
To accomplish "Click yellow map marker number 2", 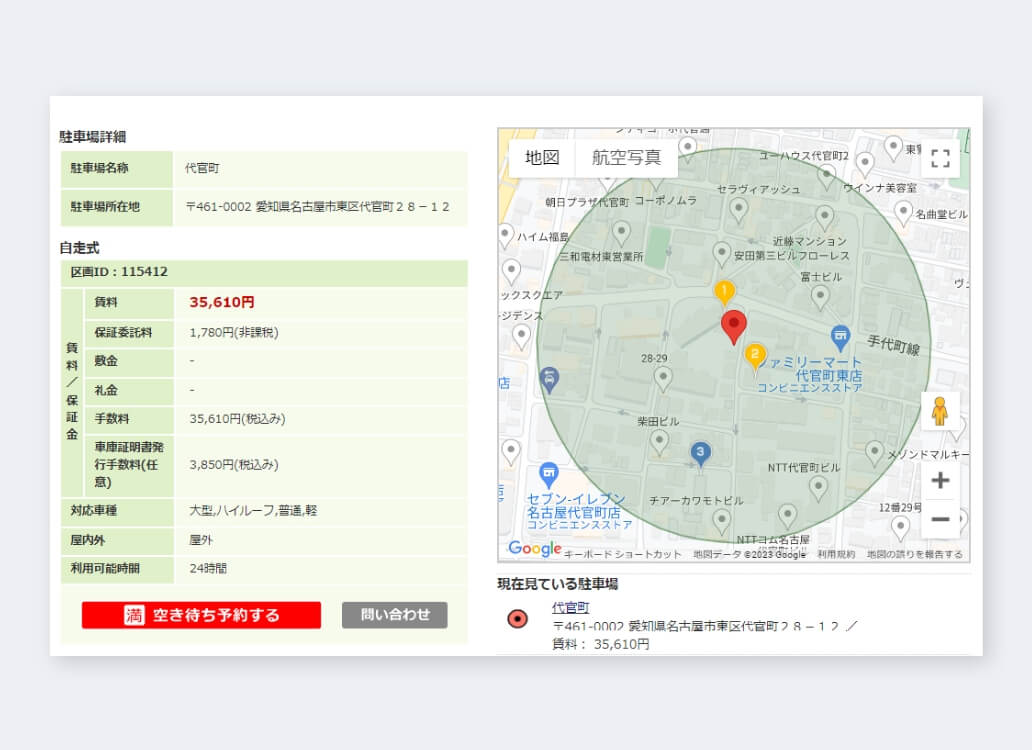I will pos(755,355).
